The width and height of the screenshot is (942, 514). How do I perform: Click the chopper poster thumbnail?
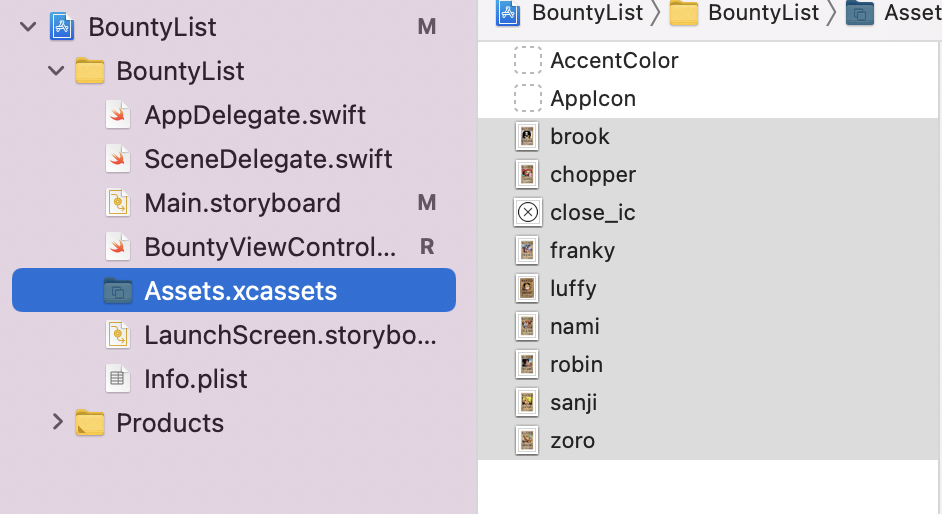click(527, 175)
